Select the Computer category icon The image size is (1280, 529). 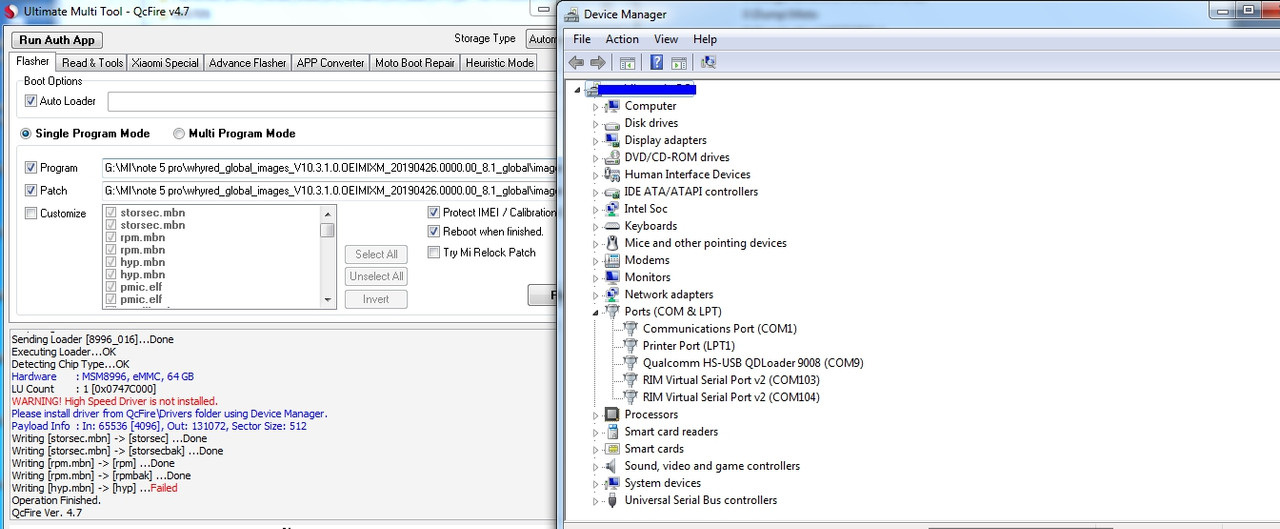[612, 106]
